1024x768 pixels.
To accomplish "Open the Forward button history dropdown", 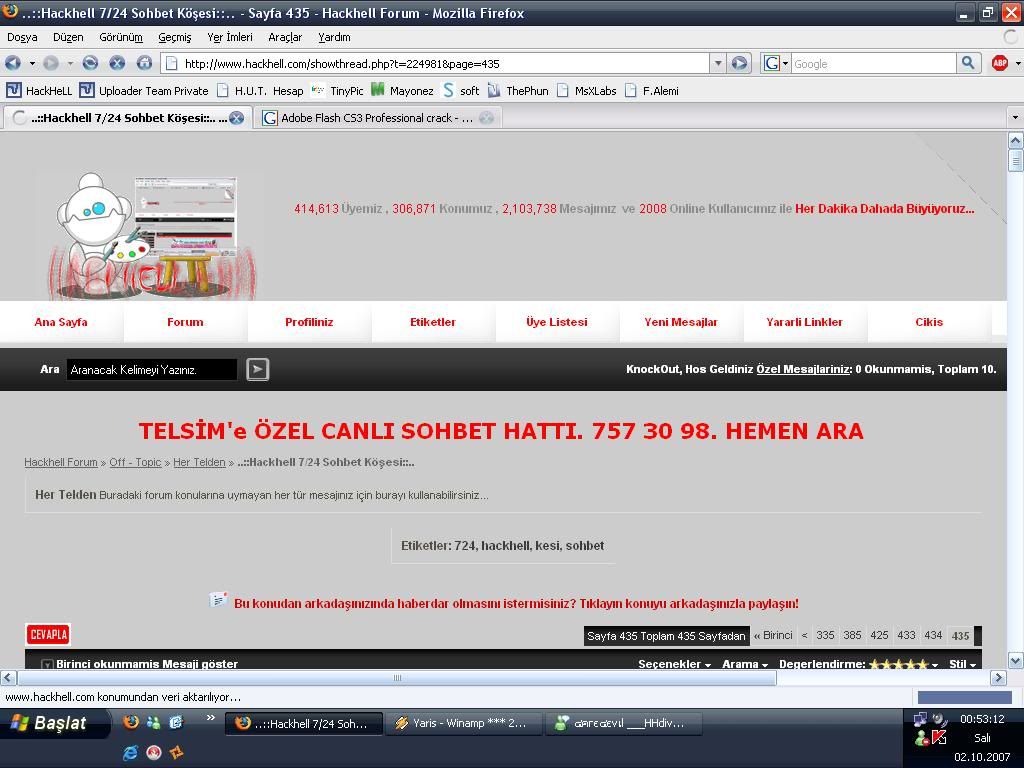I will coord(70,63).
